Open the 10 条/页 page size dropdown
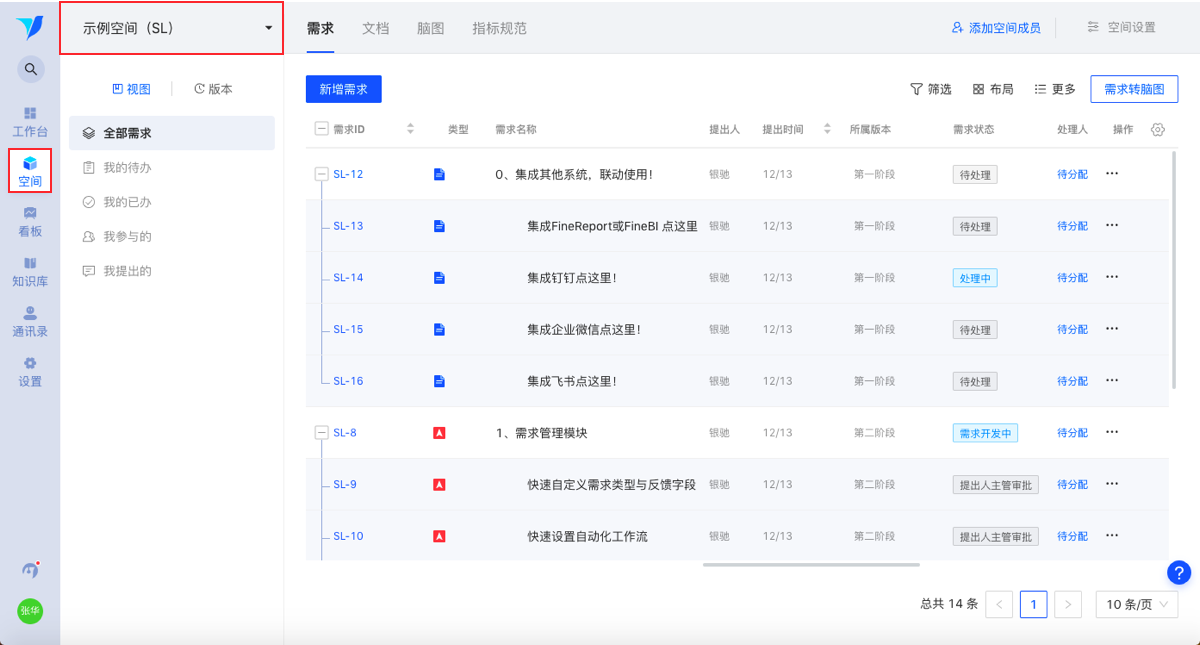 1136,604
